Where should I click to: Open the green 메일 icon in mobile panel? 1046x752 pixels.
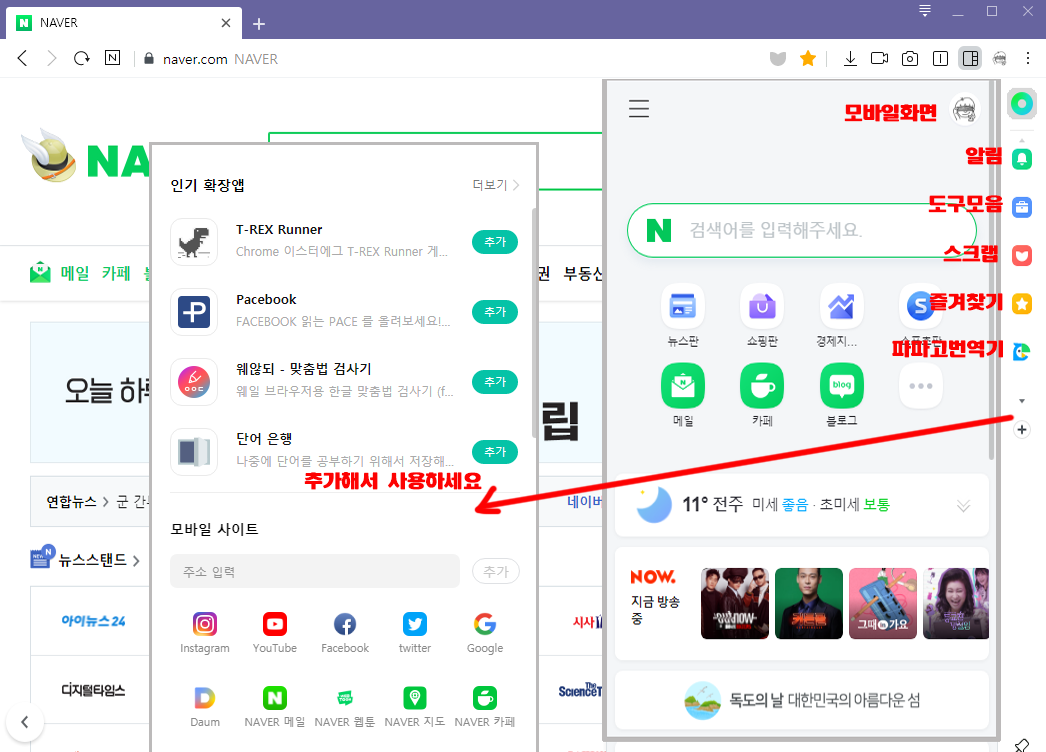point(682,386)
